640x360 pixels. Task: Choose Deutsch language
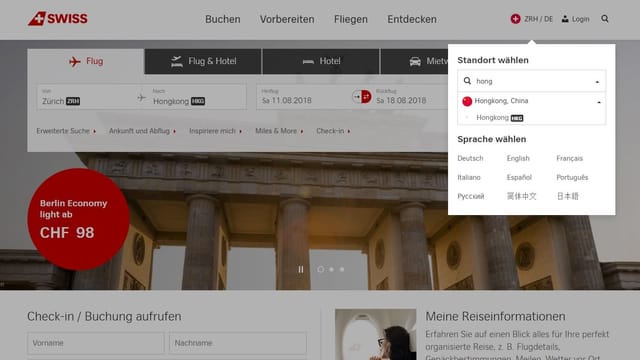(x=470, y=158)
